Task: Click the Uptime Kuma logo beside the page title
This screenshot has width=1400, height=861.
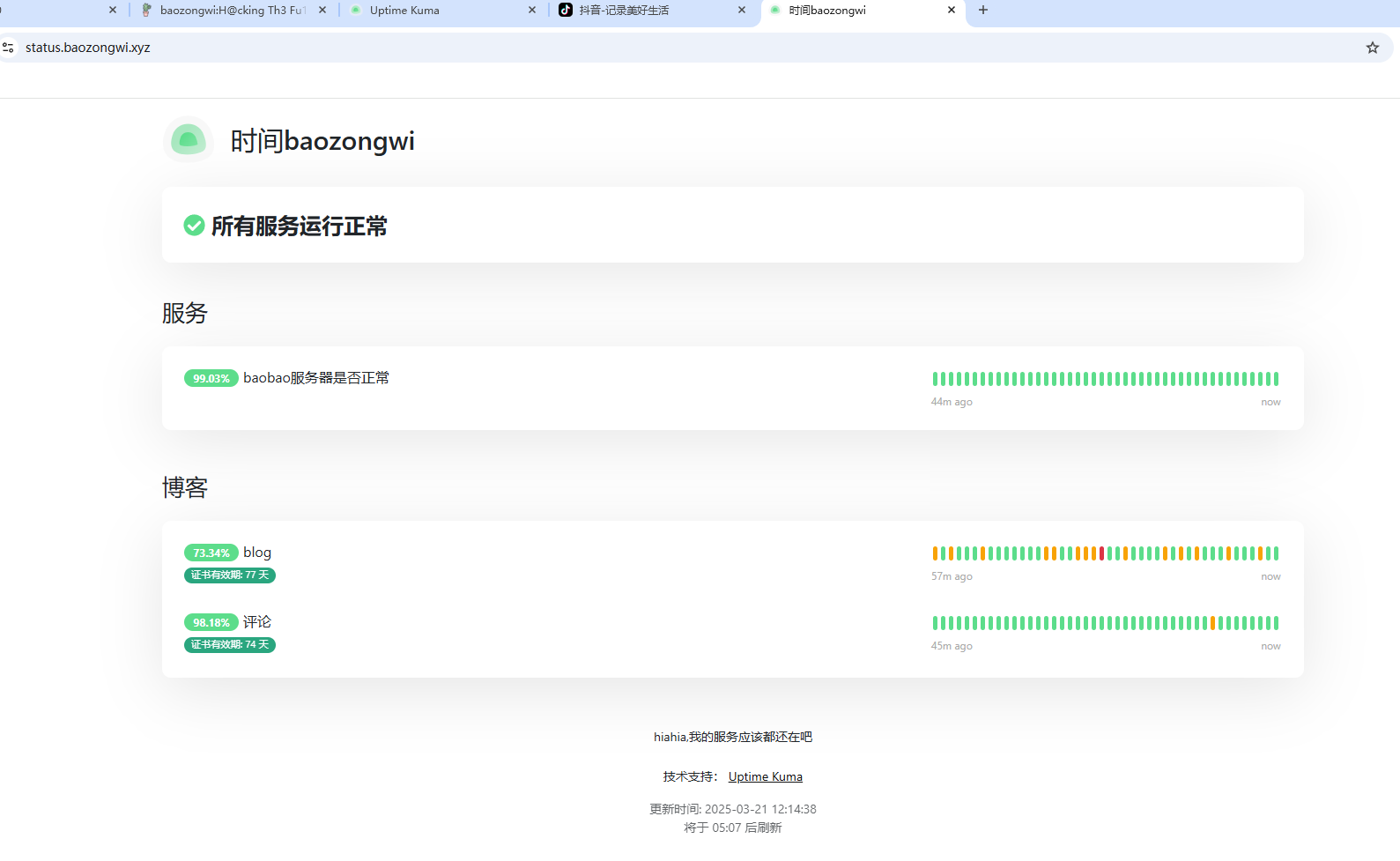Action: (x=189, y=140)
